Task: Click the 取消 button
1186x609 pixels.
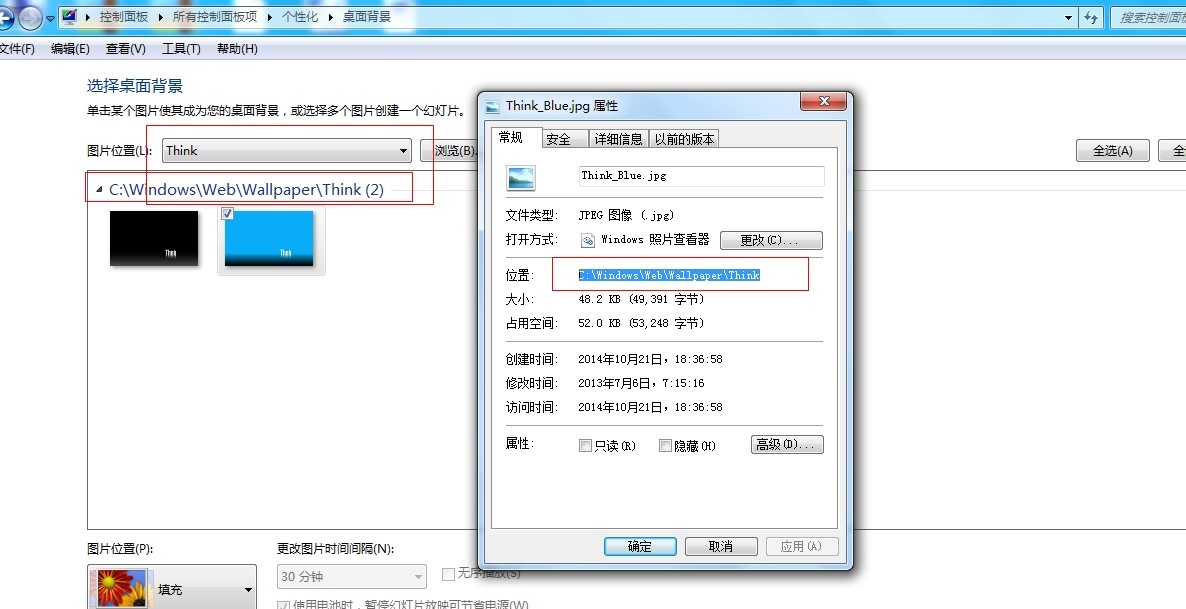Action: tap(721, 546)
